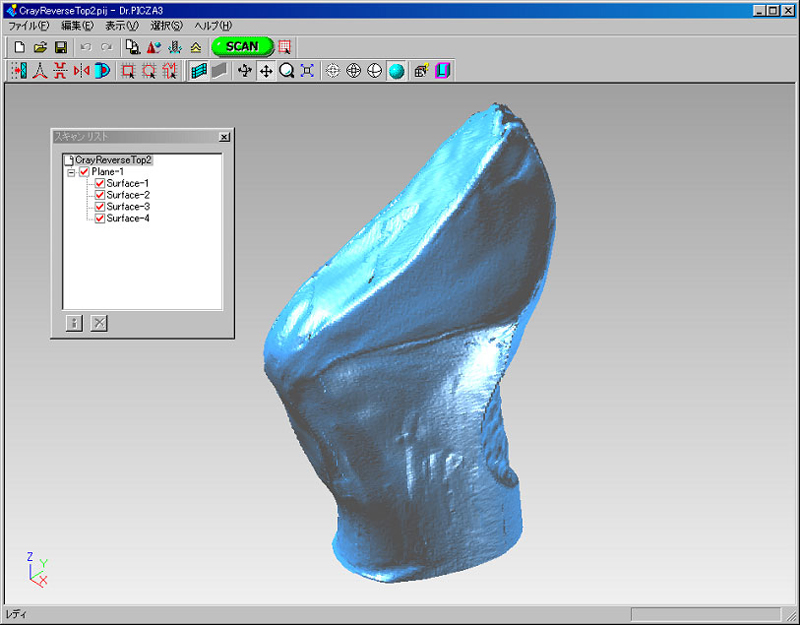
Task: Collapse the Plane-1 tree node
Action: (x=71, y=172)
